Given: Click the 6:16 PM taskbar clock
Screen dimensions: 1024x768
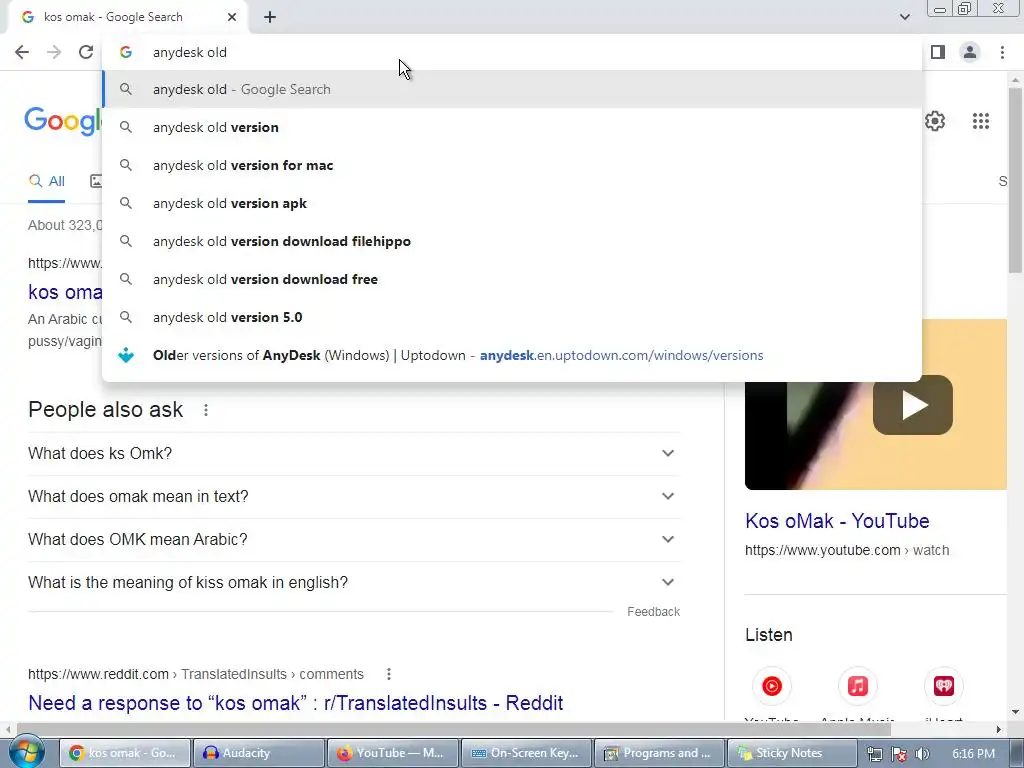Looking at the screenshot, I should tap(973, 754).
